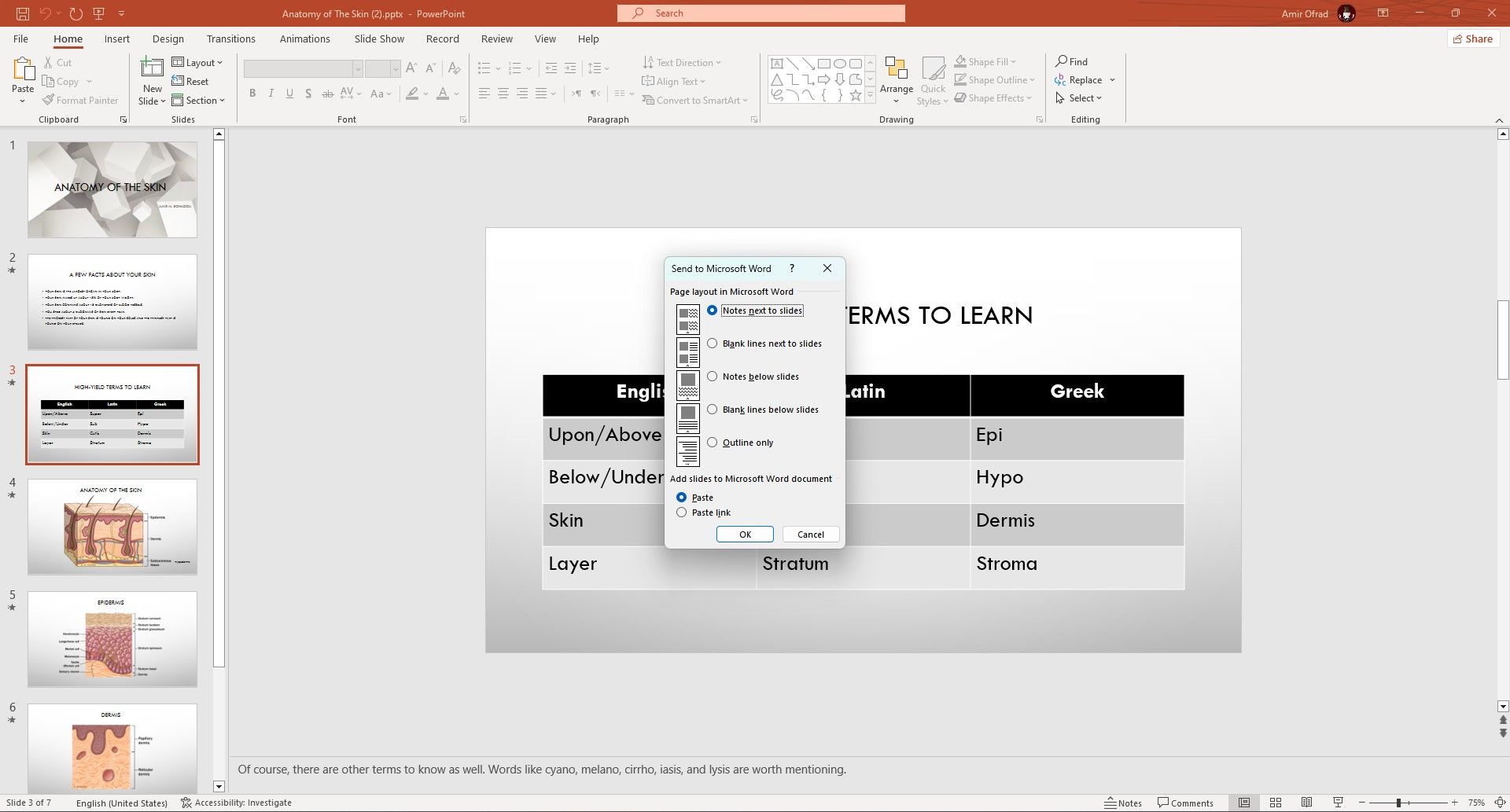Cancel the Send to Microsoft Word dialog
Image resolution: width=1510 pixels, height=812 pixels.
[810, 534]
